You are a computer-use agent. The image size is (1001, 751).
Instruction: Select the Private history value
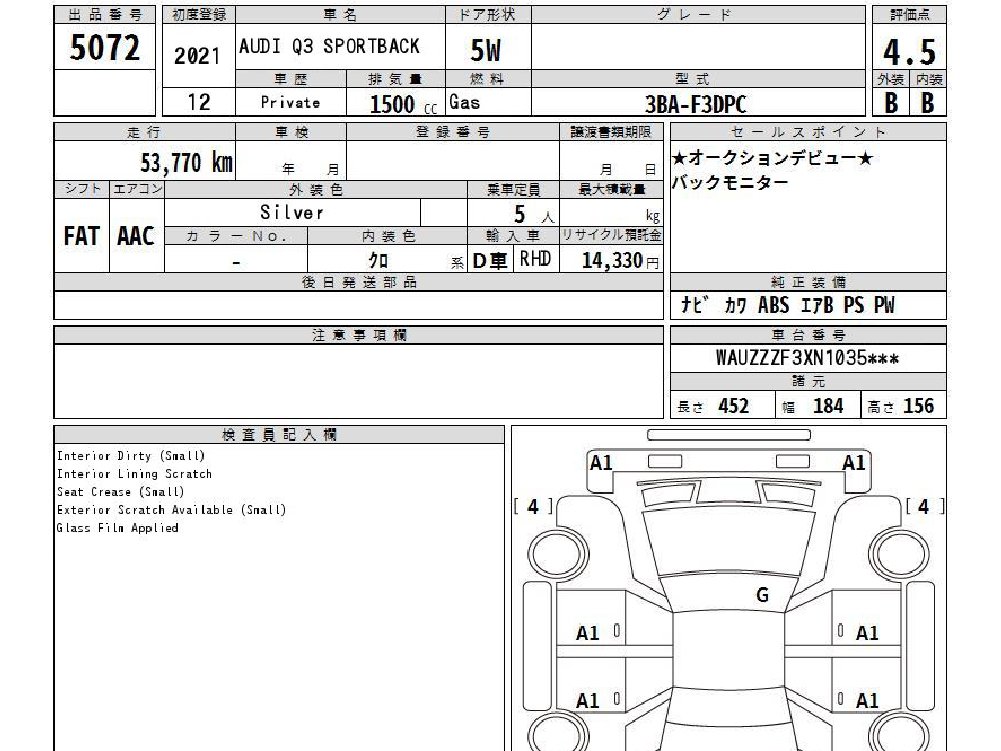[290, 102]
